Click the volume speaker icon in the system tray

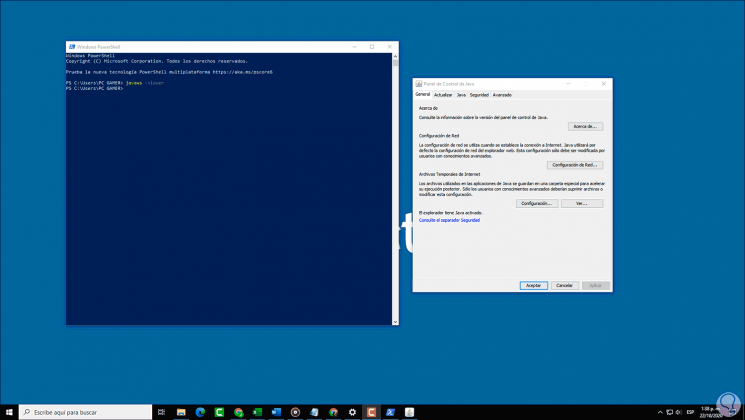point(679,412)
